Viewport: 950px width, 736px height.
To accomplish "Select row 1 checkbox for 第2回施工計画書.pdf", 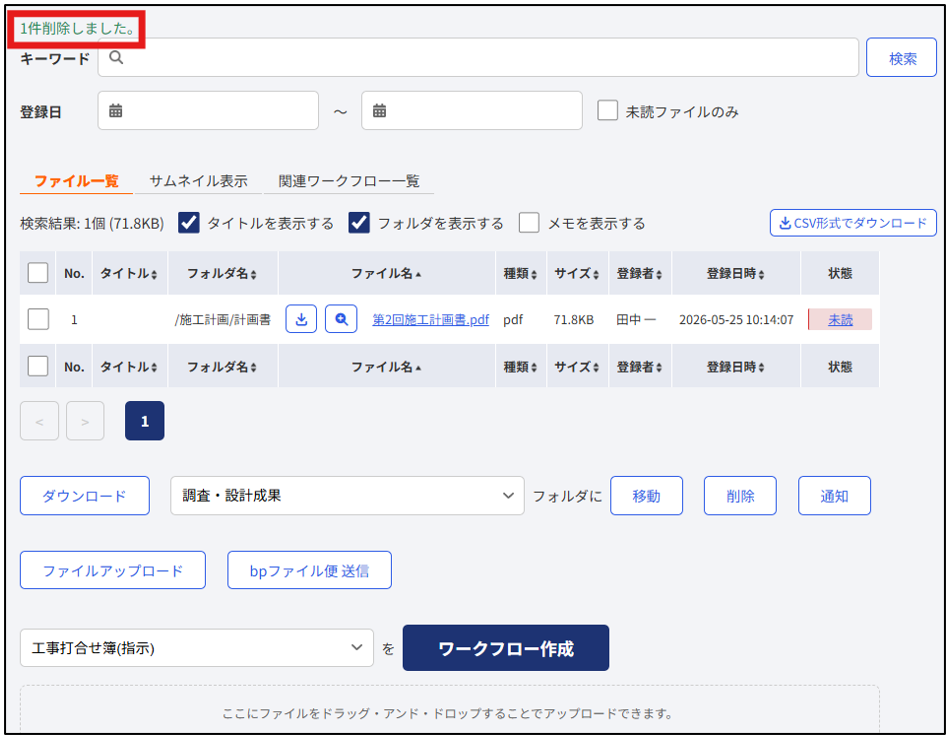I will (x=38, y=319).
